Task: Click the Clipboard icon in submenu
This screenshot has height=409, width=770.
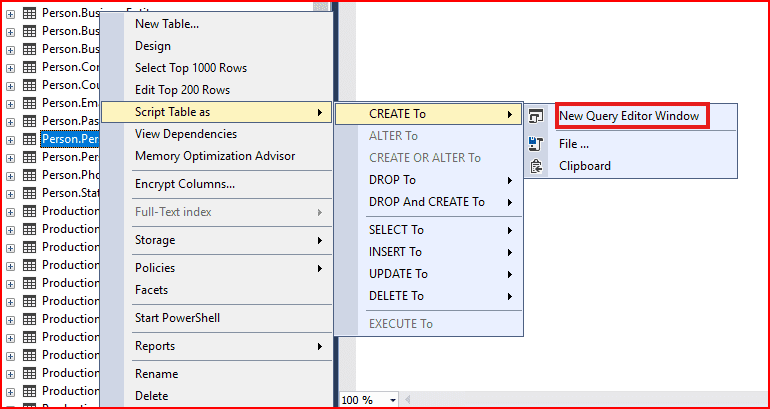Action: [x=536, y=167]
